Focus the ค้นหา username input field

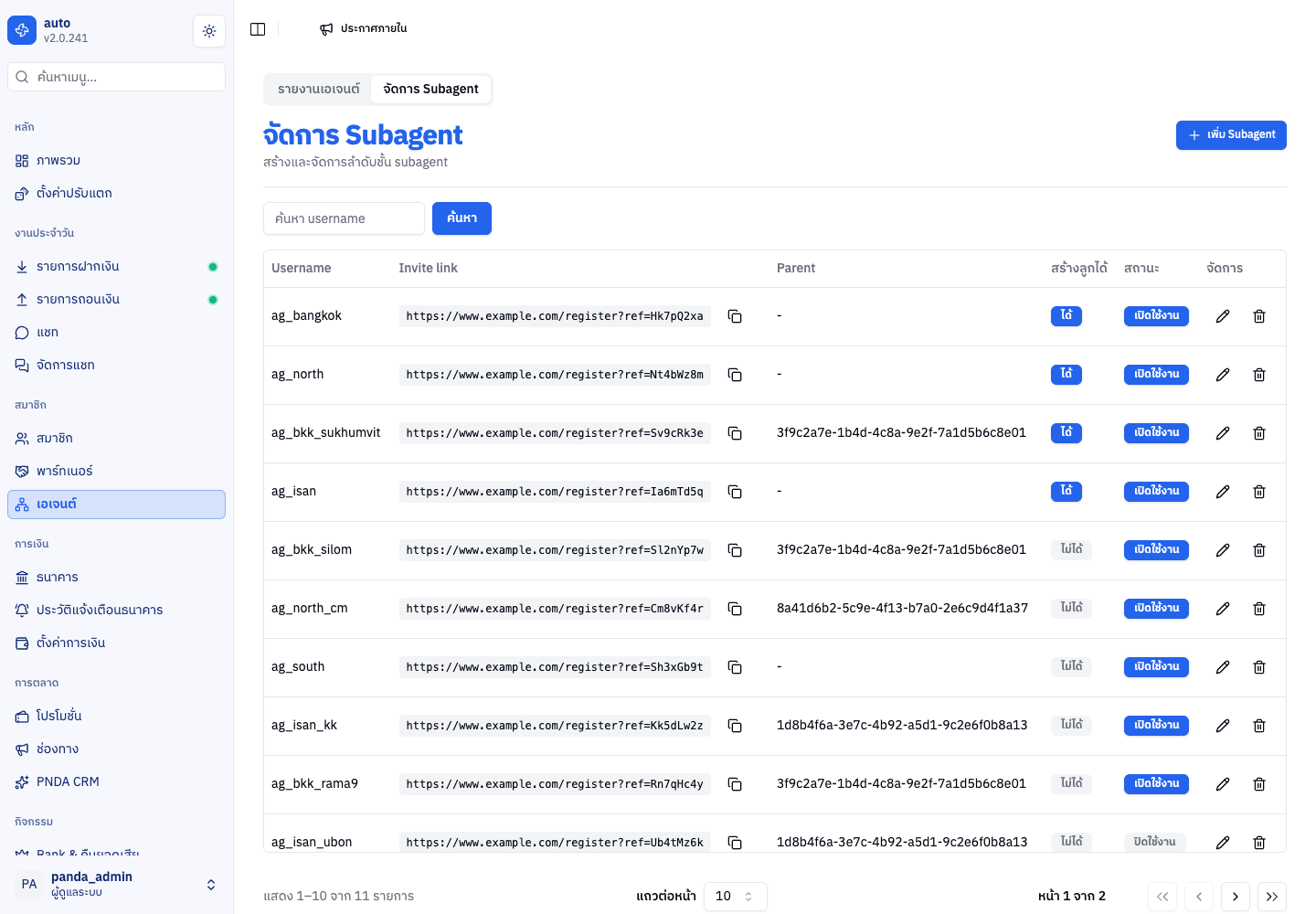point(344,218)
